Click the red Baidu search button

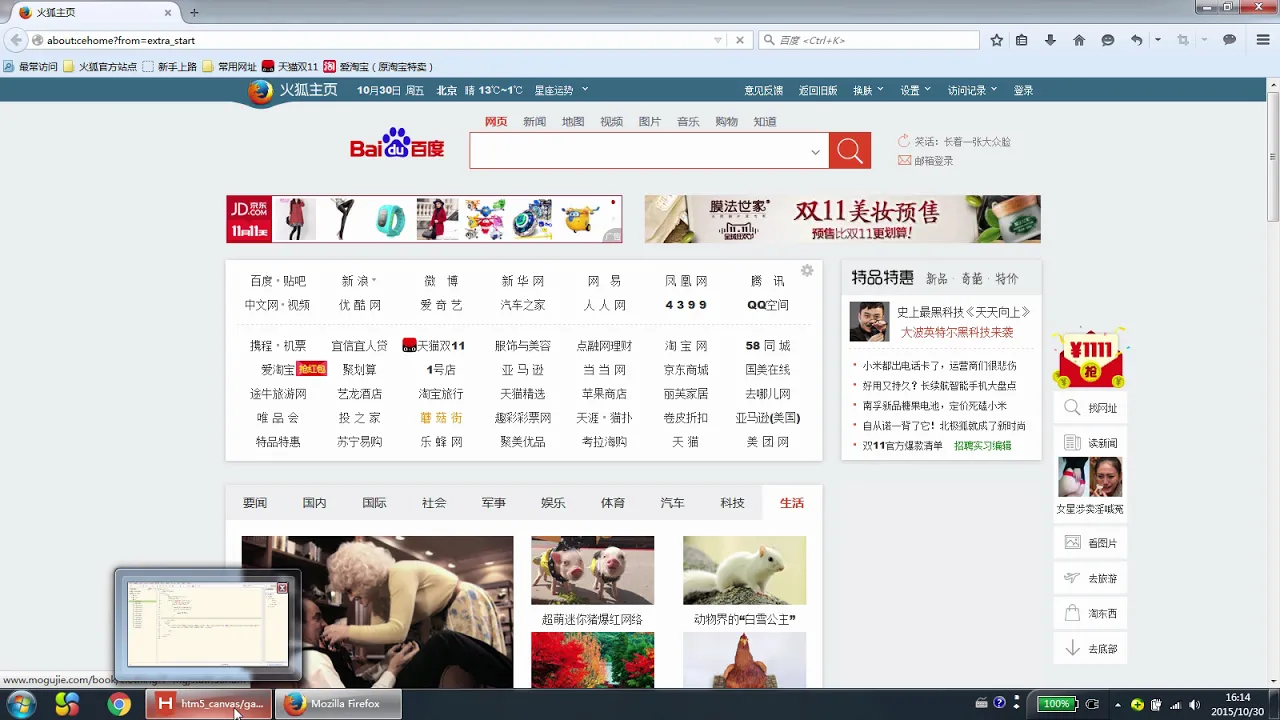pos(850,151)
